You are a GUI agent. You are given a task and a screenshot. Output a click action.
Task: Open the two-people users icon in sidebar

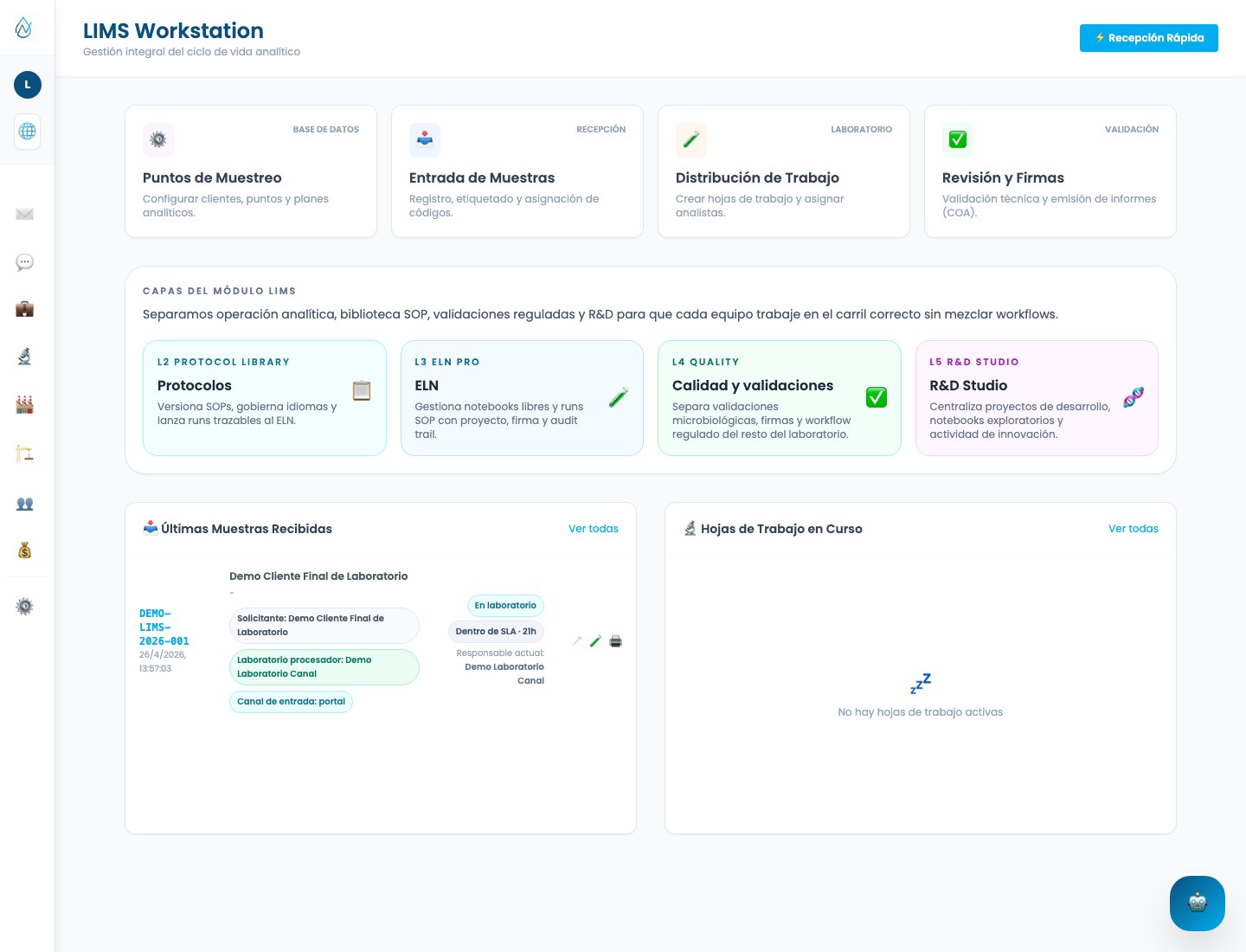tap(25, 503)
